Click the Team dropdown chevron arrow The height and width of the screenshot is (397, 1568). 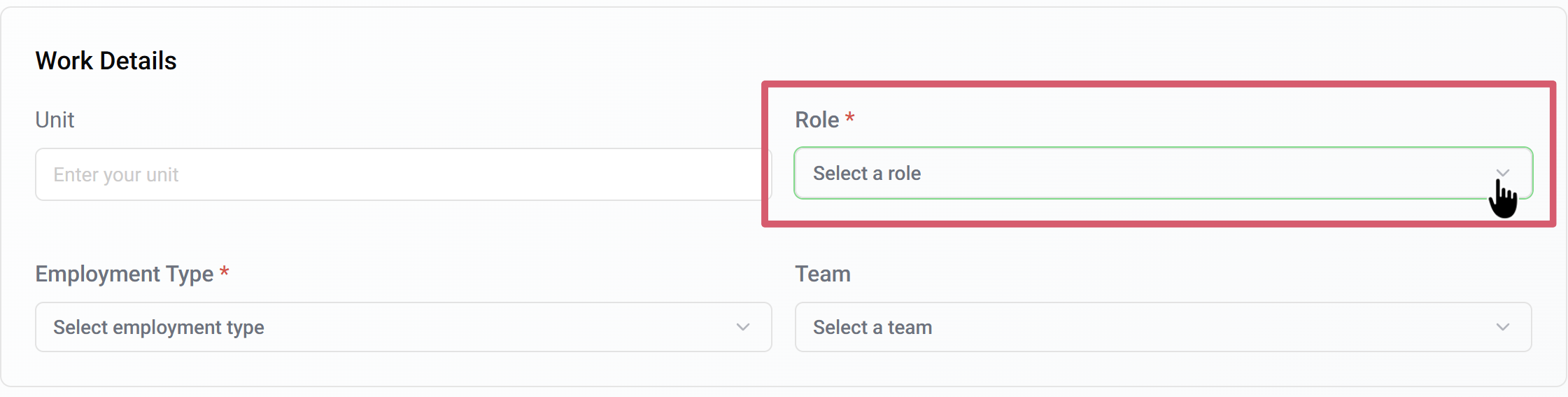(1502, 327)
